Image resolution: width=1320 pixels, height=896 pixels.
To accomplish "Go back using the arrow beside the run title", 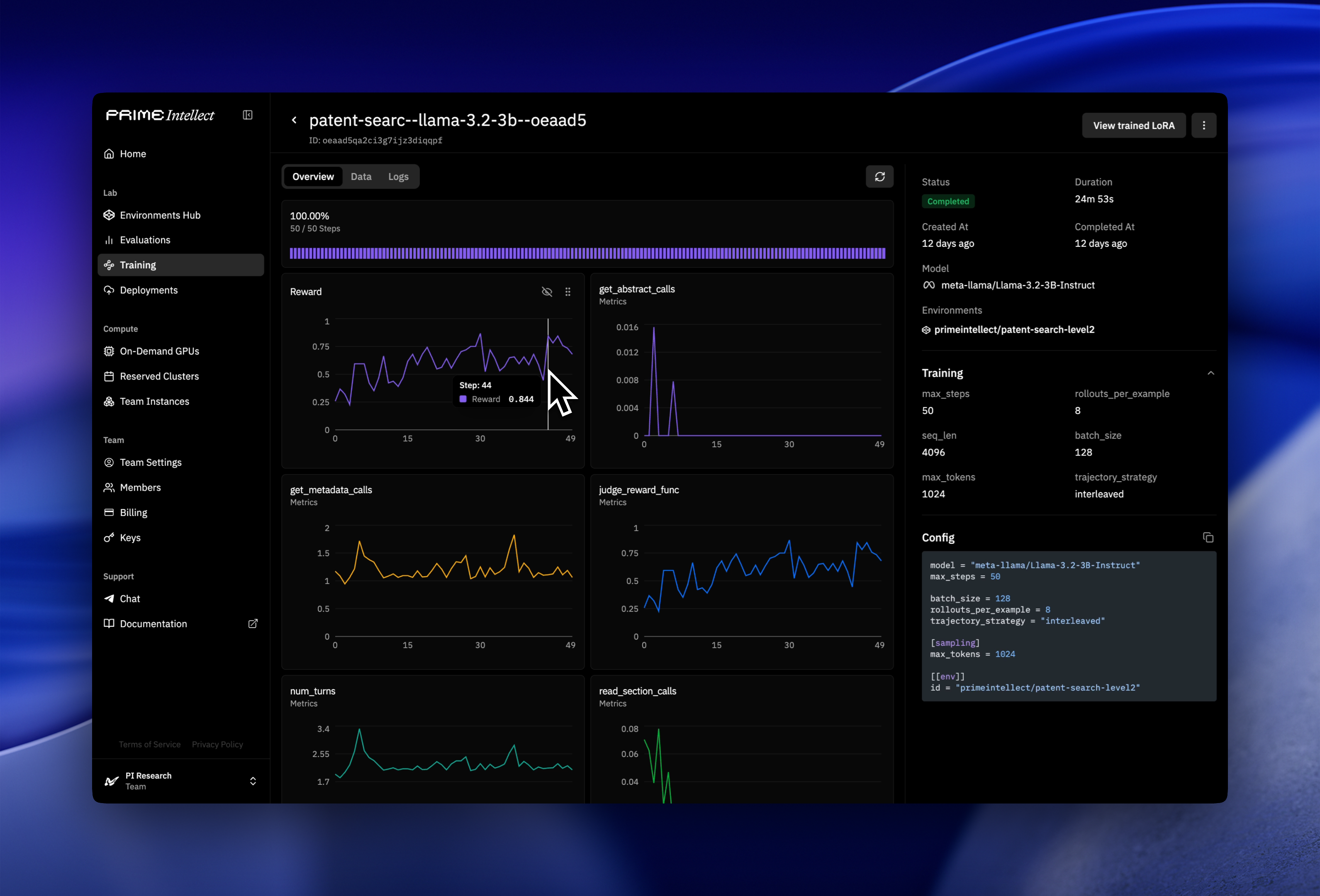I will (x=294, y=120).
